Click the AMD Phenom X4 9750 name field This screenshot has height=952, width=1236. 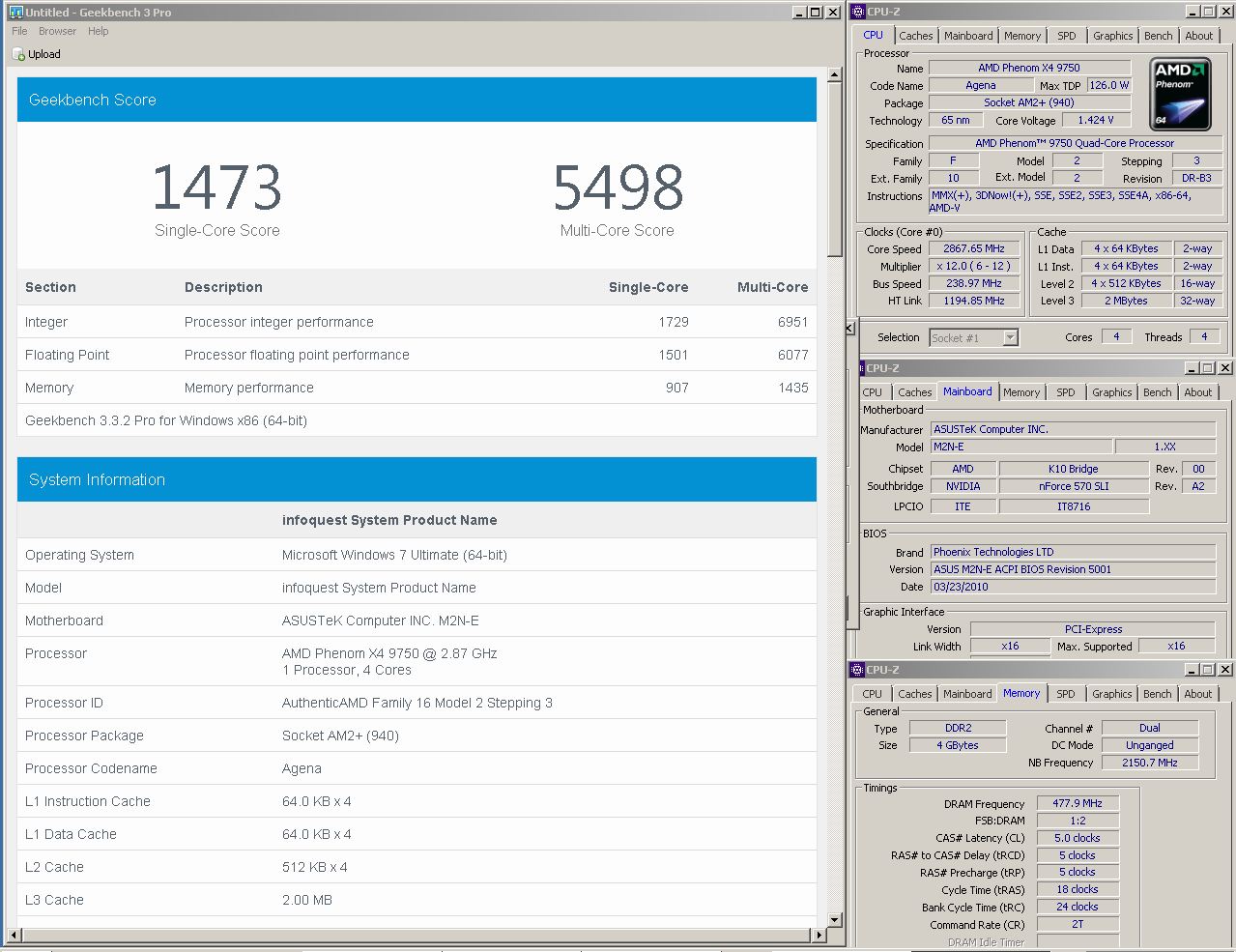1029,68
